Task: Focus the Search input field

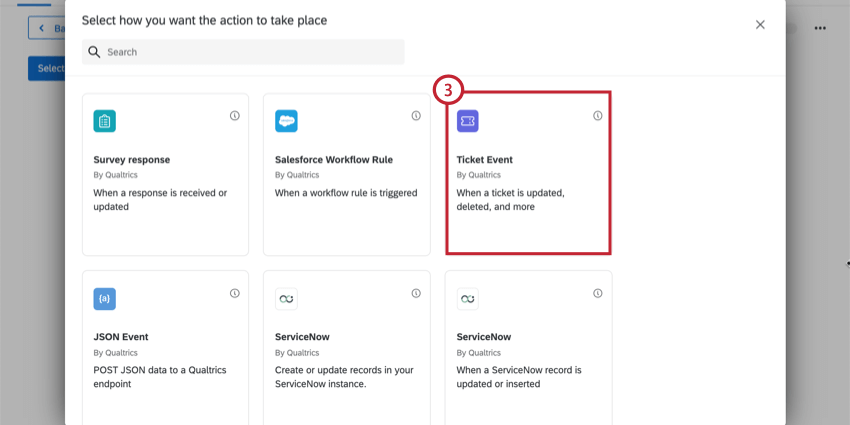Action: [x=243, y=52]
